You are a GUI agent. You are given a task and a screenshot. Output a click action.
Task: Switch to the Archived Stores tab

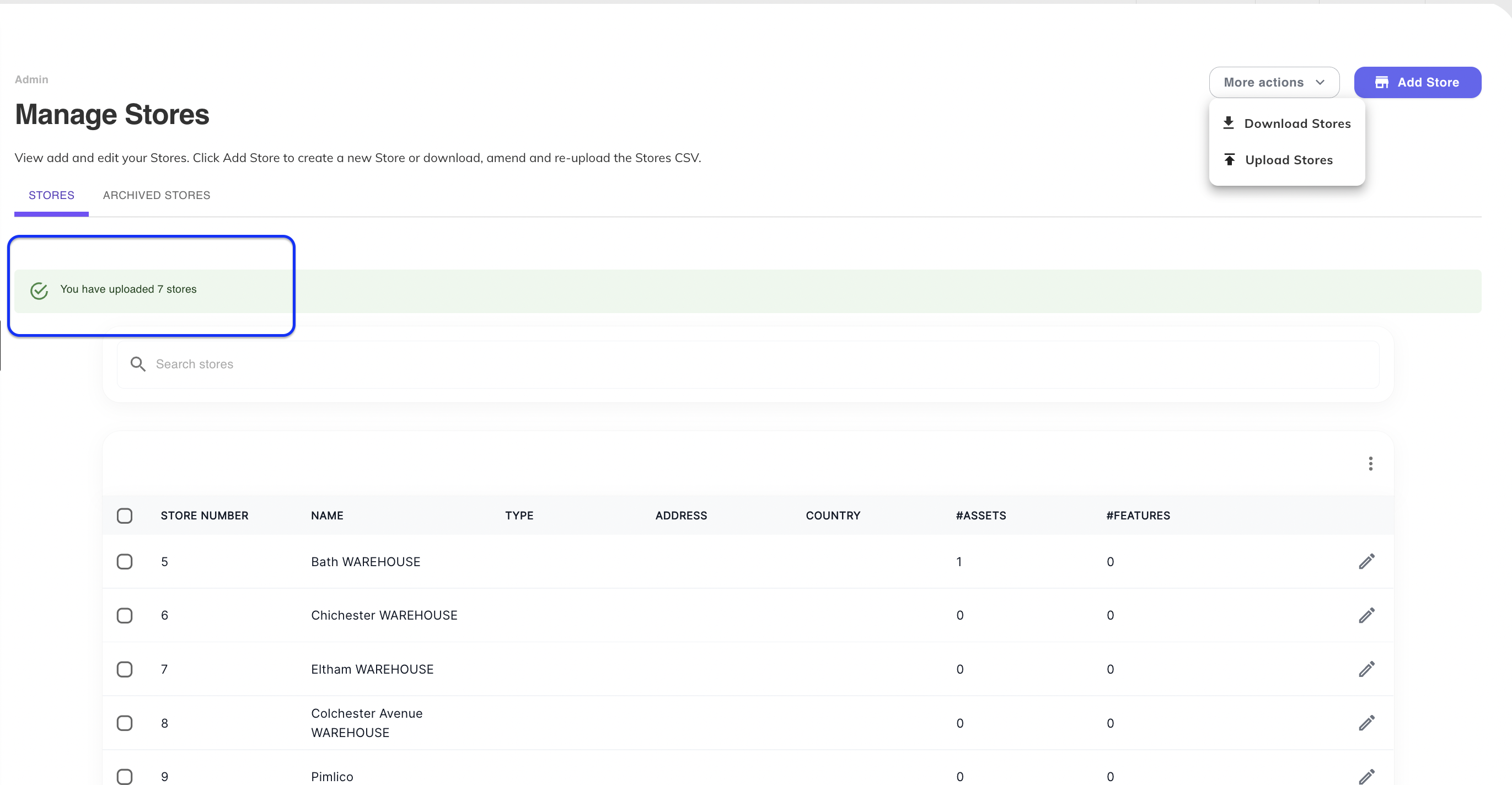(156, 195)
